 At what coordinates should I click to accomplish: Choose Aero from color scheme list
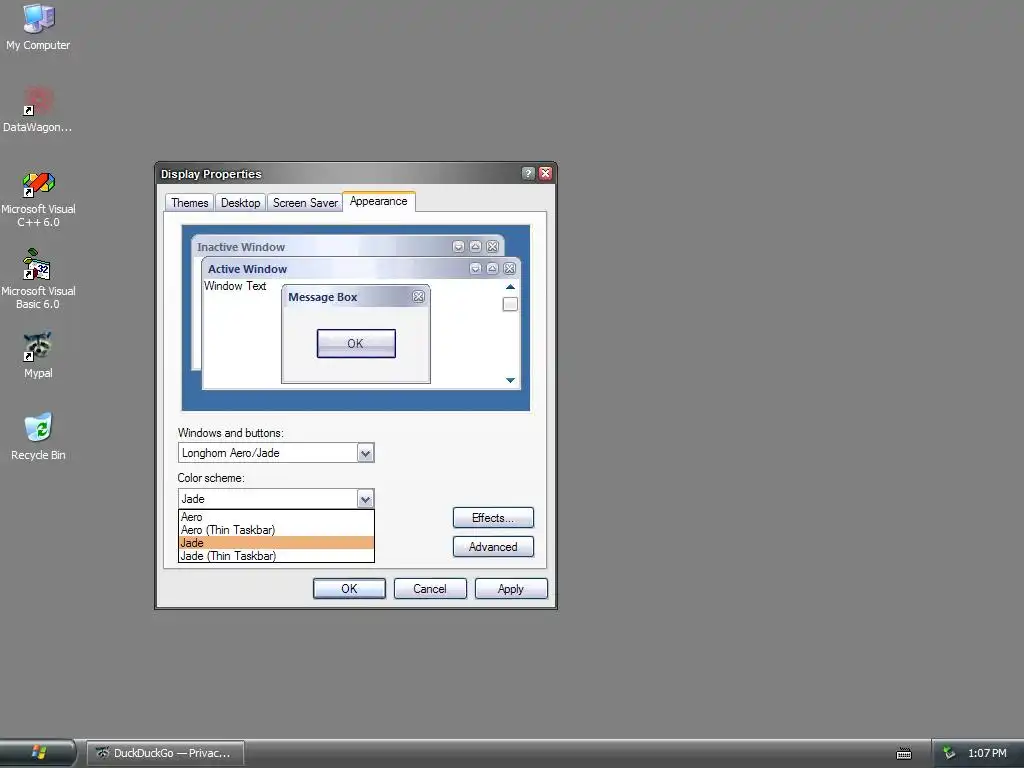coord(276,517)
